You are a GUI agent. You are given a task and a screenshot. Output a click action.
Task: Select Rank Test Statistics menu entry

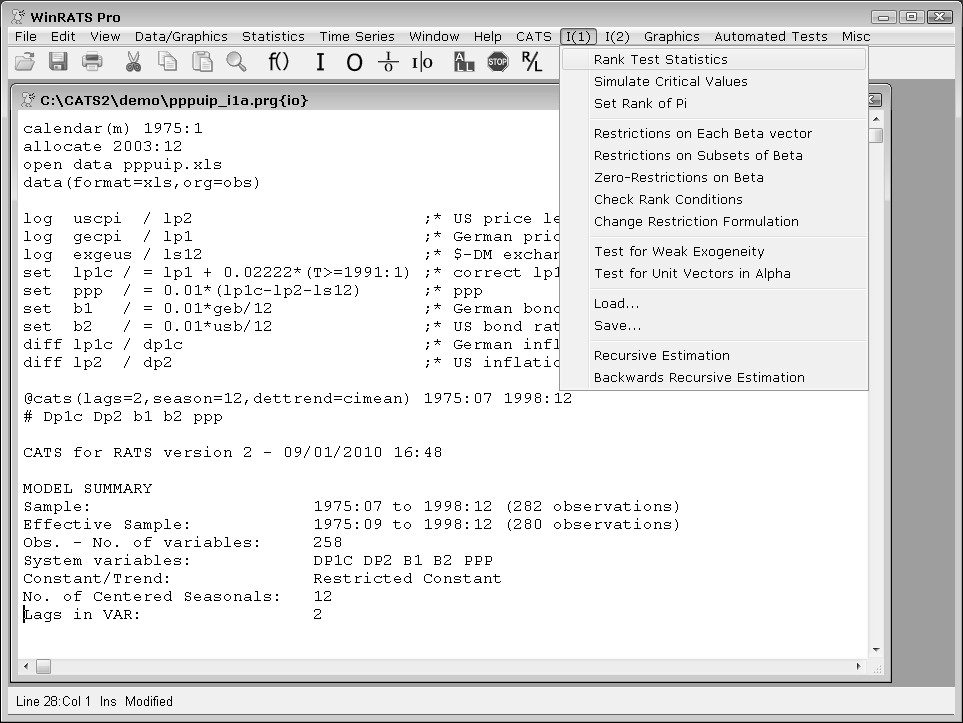660,60
